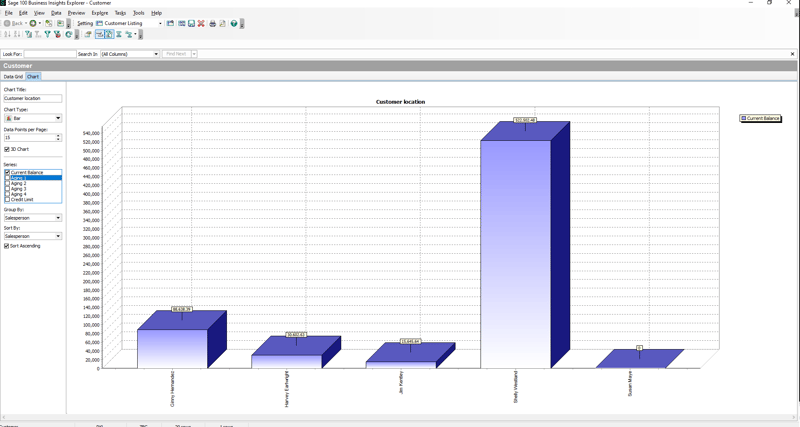Screen dimensions: 800x427
Task: Click the Back navigation button
Action: click(x=14, y=23)
